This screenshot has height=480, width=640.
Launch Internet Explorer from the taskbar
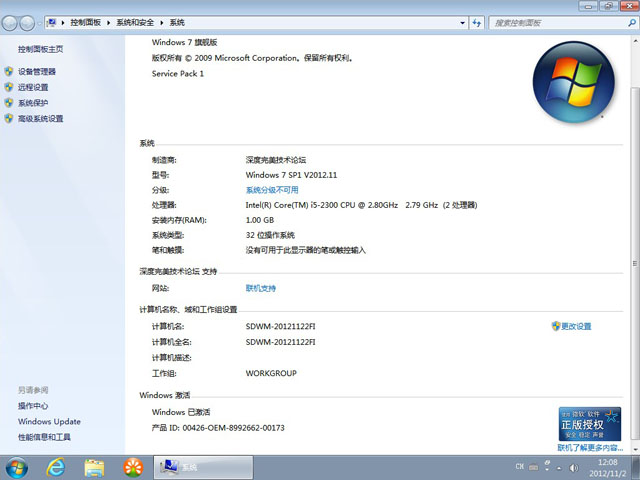pyautogui.click(x=56, y=467)
